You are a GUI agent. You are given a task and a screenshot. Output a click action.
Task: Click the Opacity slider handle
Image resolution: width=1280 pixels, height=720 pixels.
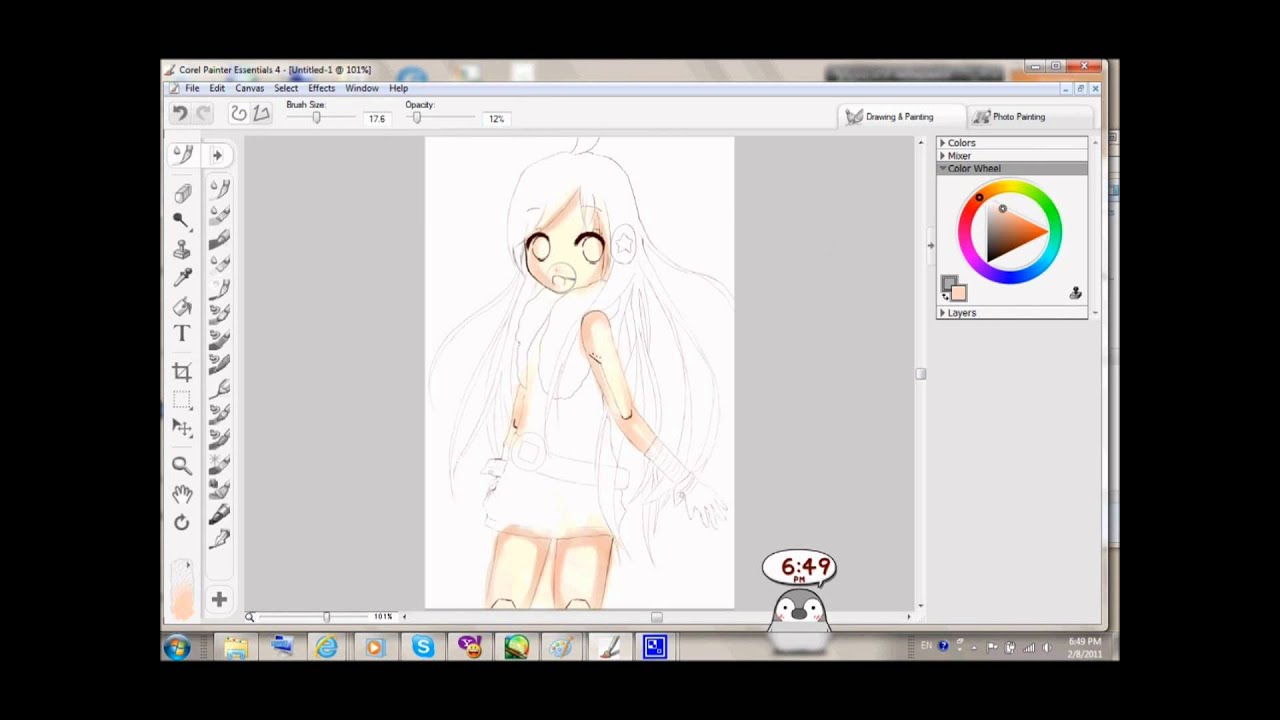417,118
